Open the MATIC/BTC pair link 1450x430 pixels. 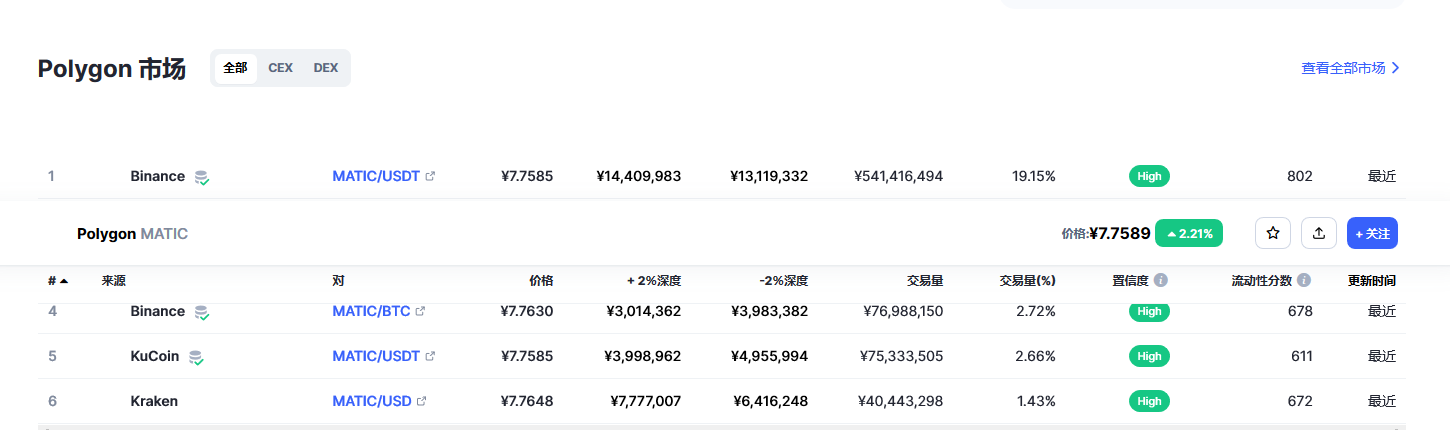[x=371, y=311]
